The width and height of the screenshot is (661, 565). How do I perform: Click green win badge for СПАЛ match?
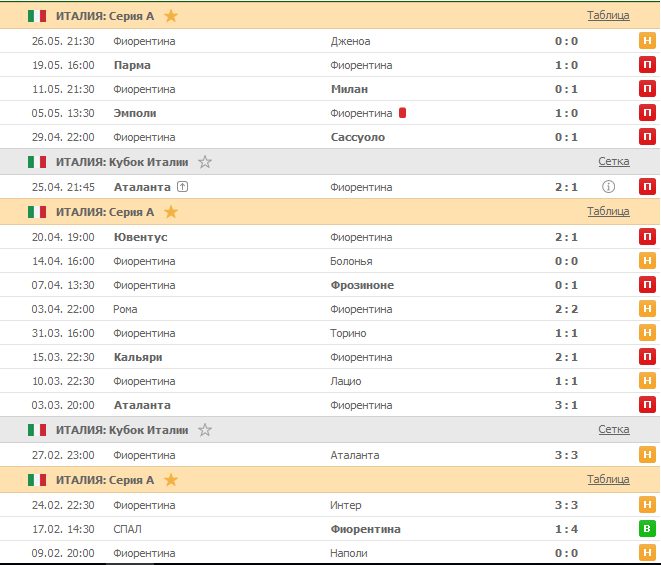(647, 529)
